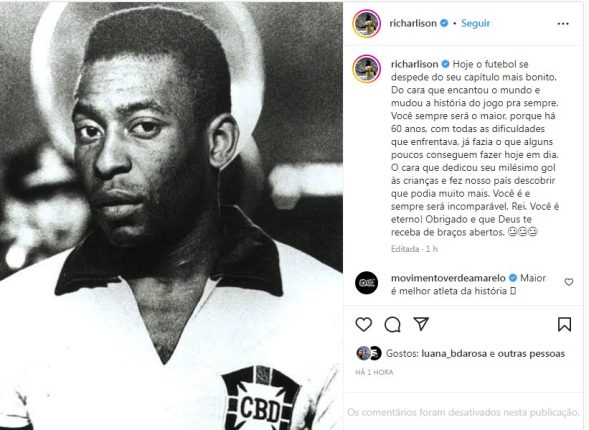Click the HÁ 1 HORA timestamp
This screenshot has height=430, width=589.
[x=374, y=372]
